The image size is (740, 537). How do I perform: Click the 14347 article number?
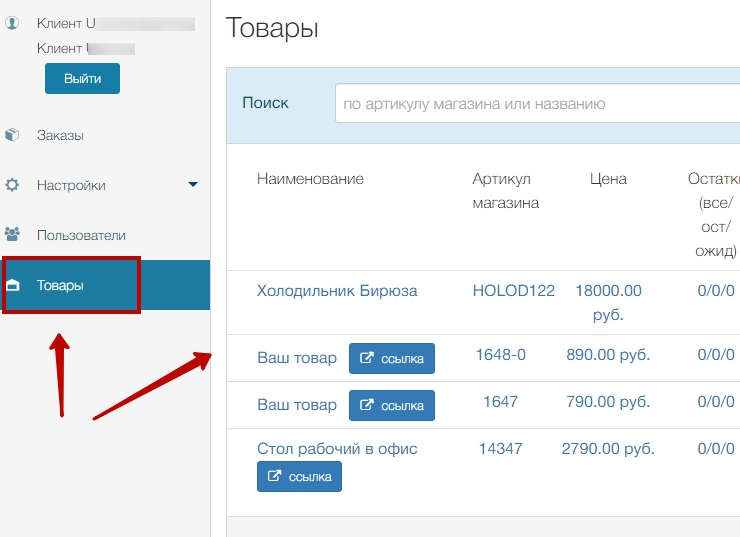[500, 449]
